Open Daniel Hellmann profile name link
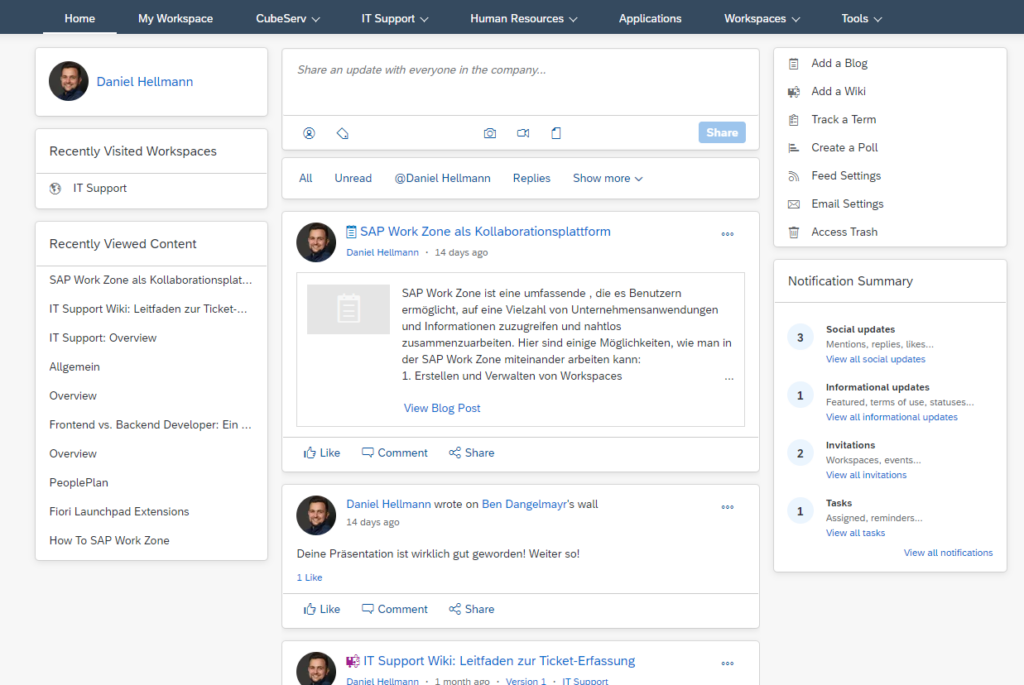The image size is (1024, 685). coord(144,82)
